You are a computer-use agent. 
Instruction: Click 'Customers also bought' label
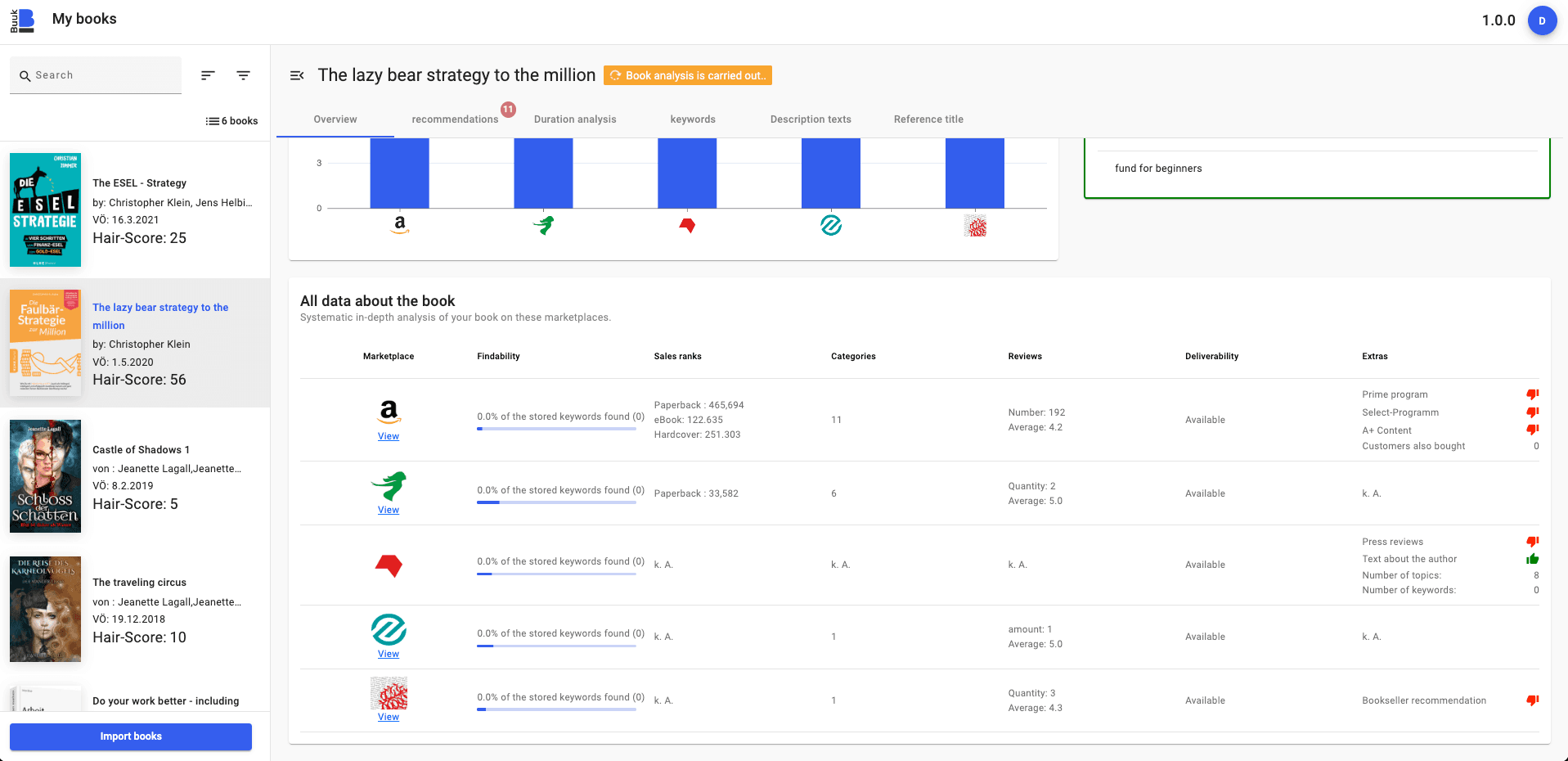coord(1413,446)
